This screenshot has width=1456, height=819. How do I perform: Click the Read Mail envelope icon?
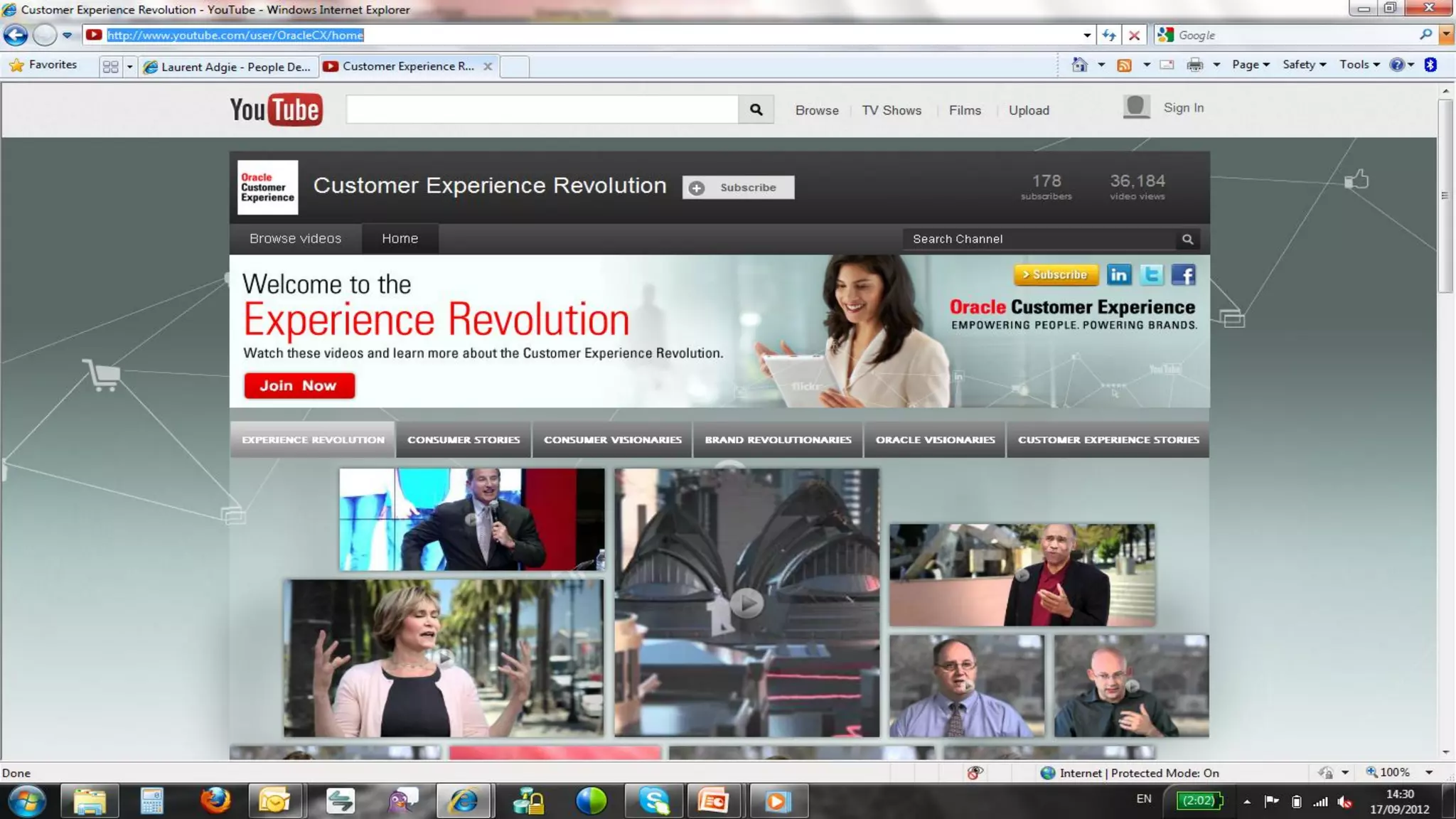click(x=1167, y=65)
